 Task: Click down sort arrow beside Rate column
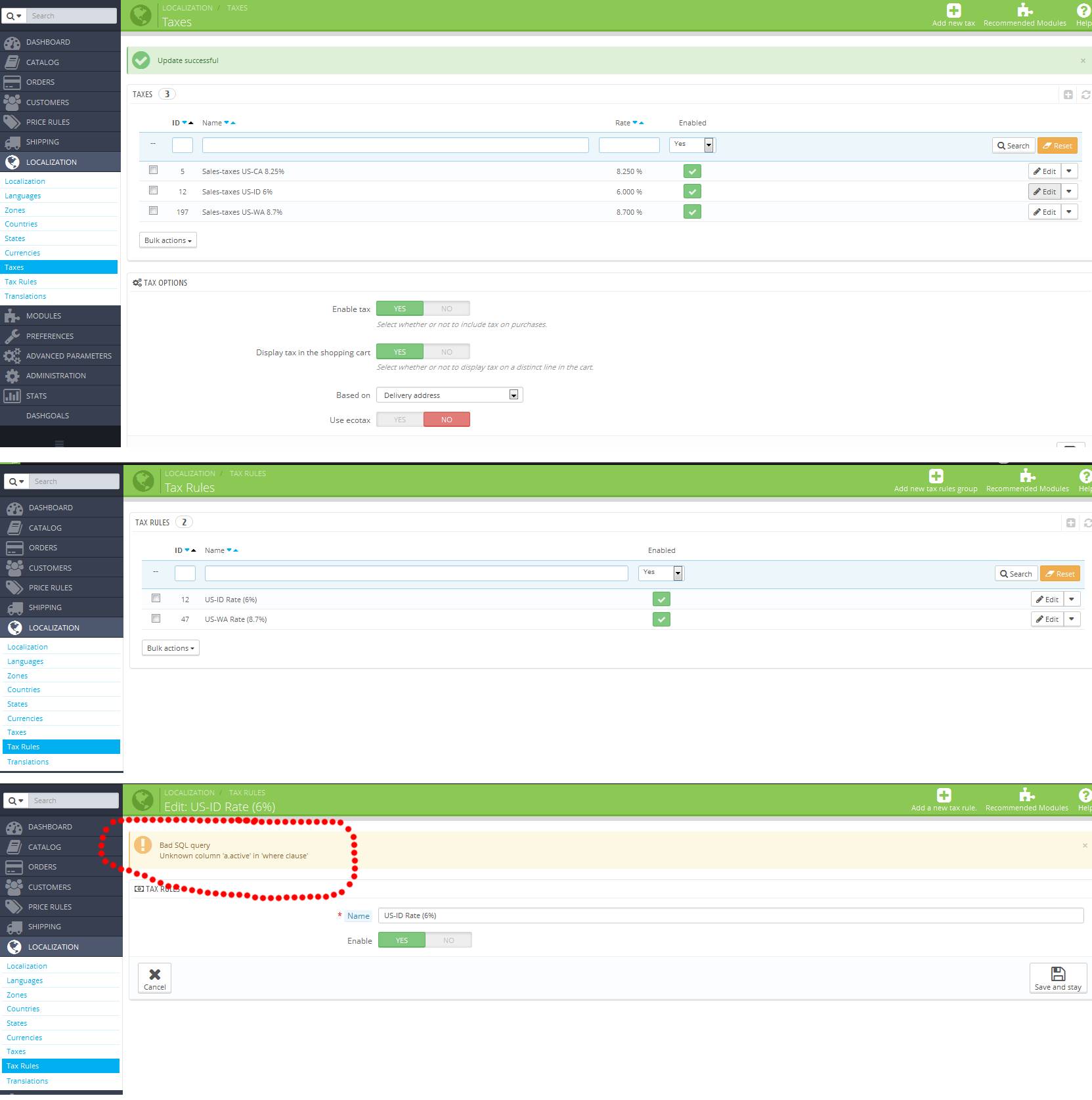coord(635,123)
